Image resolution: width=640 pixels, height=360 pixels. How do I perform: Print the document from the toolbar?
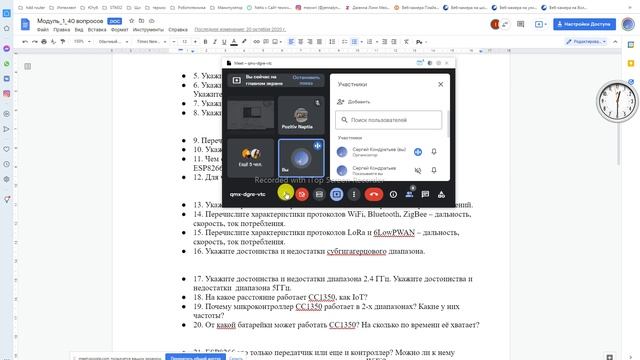tap(44, 42)
